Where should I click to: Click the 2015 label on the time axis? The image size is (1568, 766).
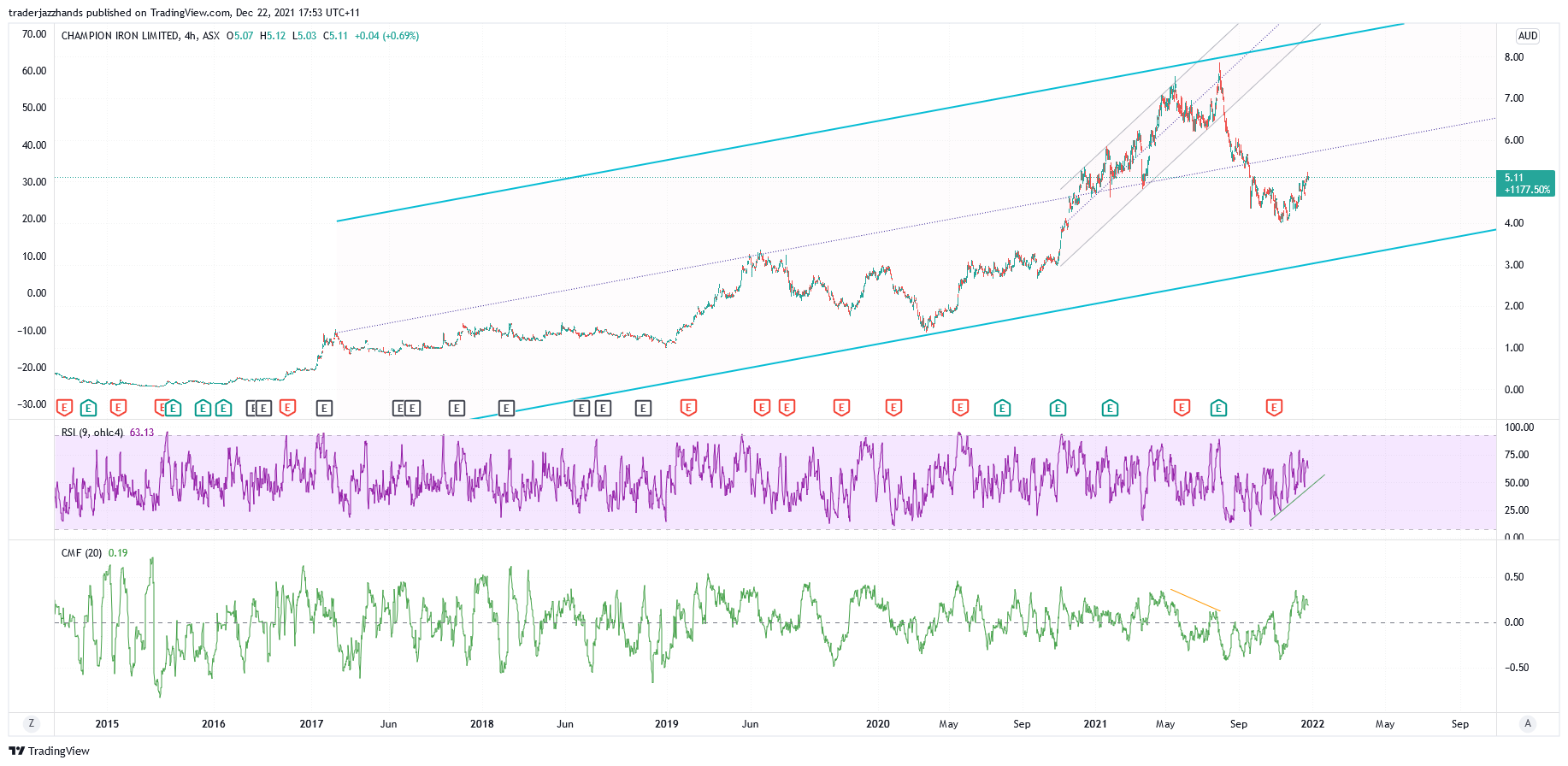(x=107, y=724)
